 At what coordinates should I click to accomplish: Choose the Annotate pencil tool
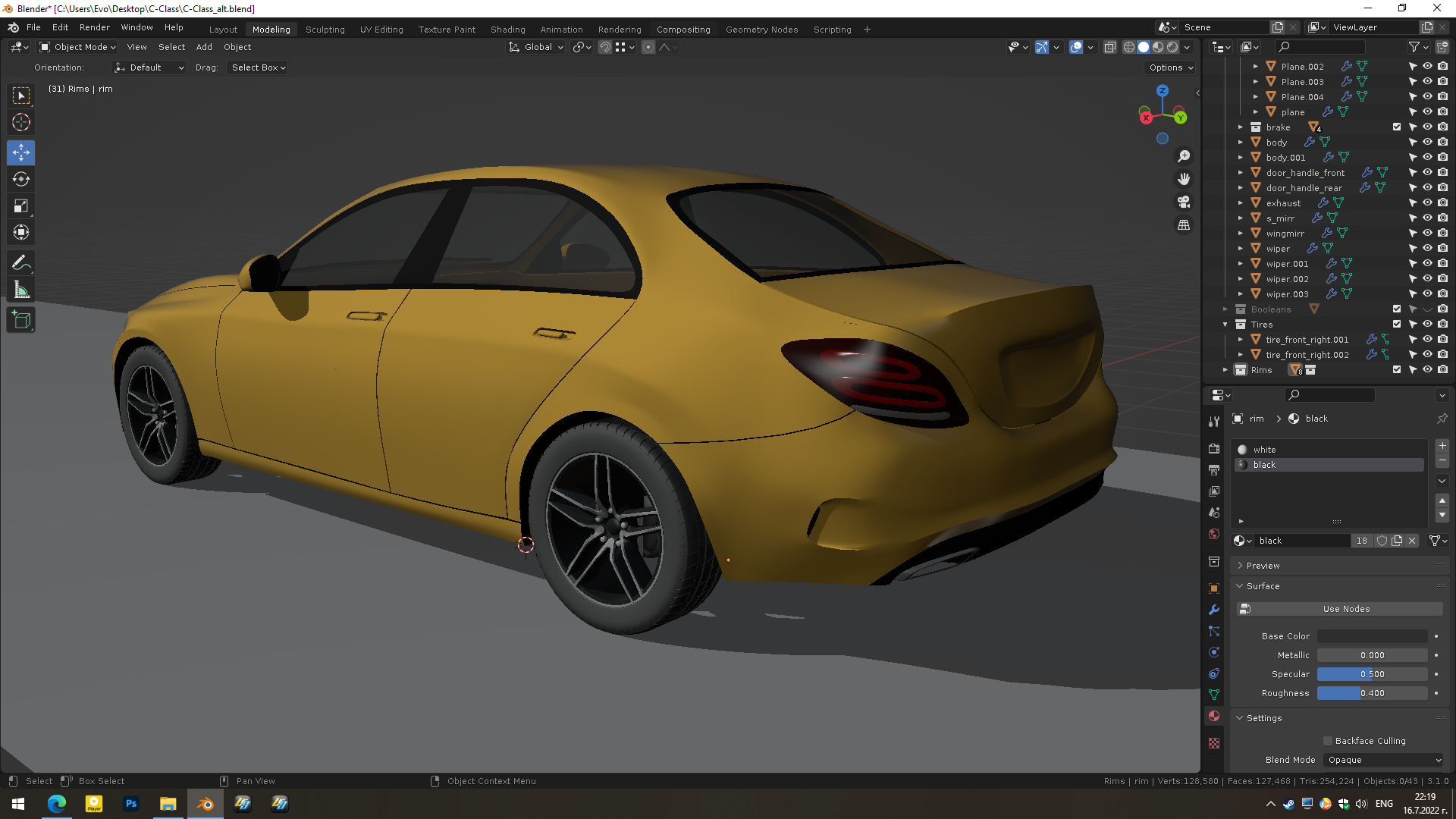click(21, 263)
